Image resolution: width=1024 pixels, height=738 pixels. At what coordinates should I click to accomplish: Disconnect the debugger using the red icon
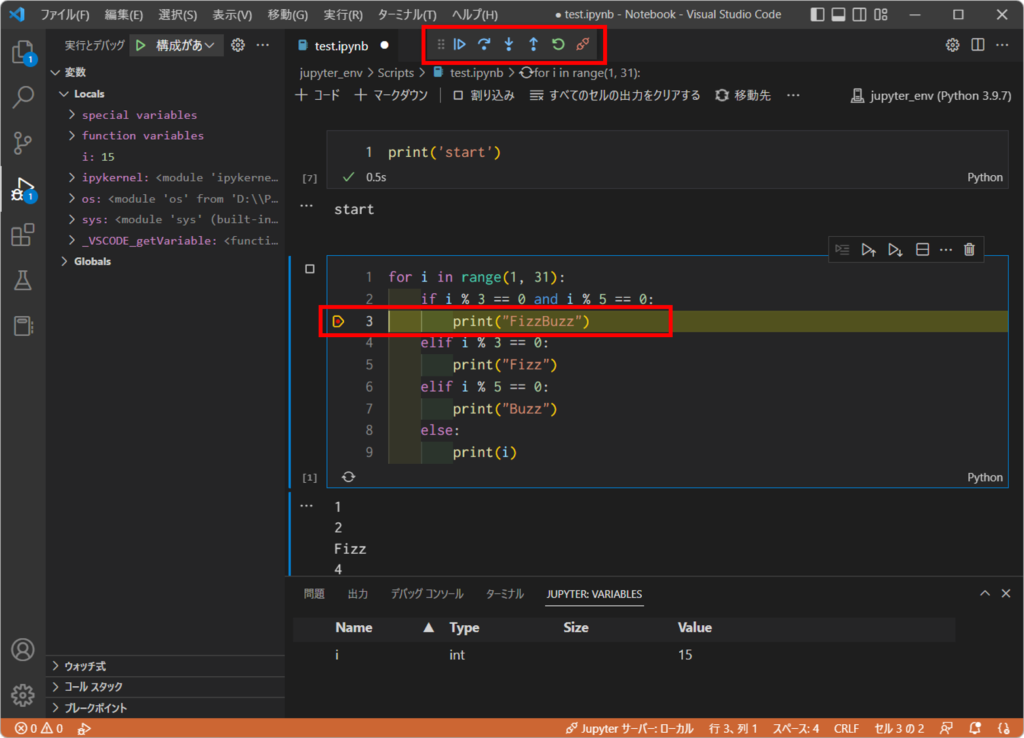(x=581, y=44)
